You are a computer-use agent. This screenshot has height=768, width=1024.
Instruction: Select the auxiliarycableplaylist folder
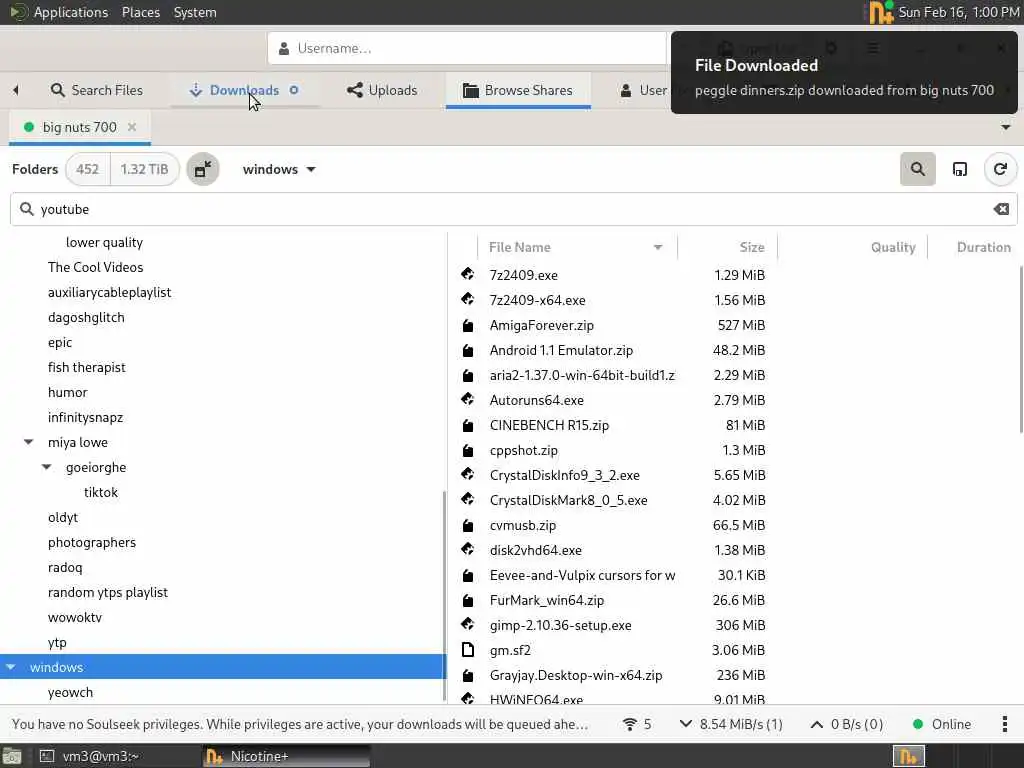tap(109, 292)
